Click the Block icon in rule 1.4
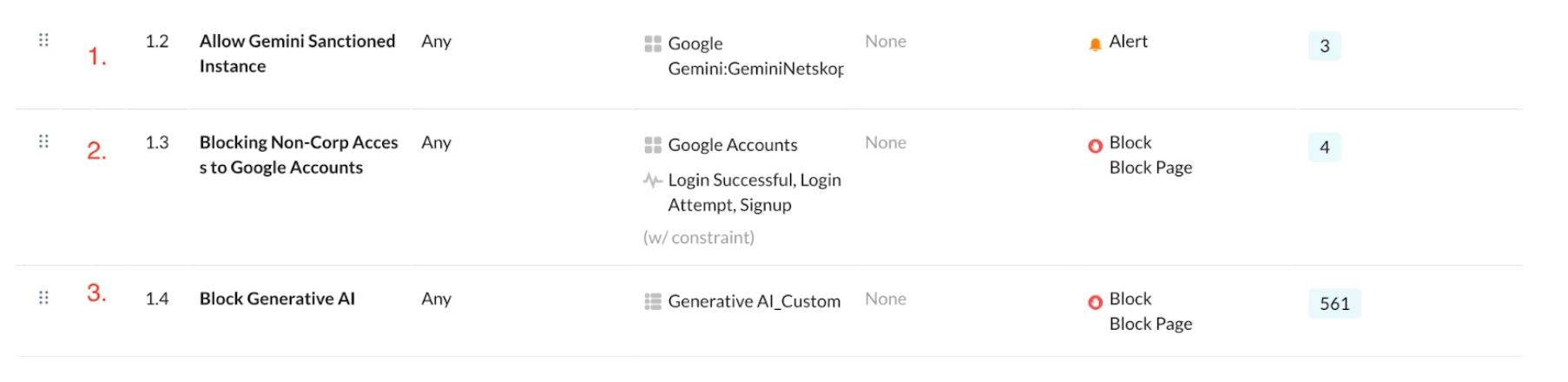The width and height of the screenshot is (1568, 382). point(1095,302)
